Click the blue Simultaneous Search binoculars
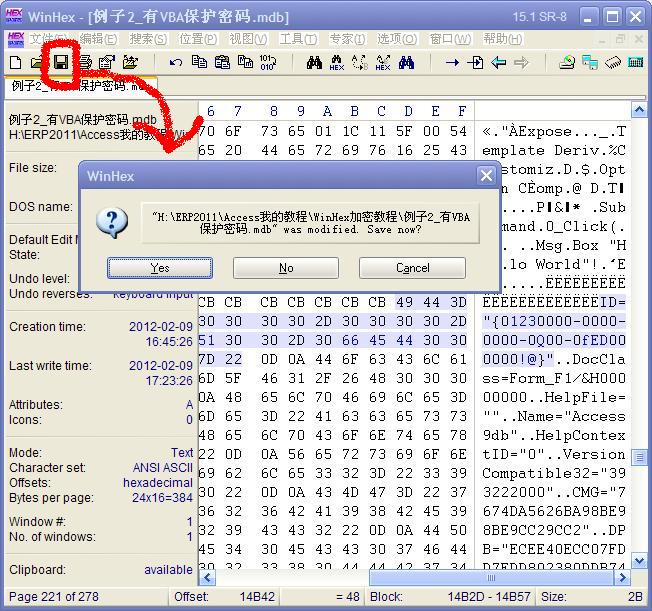Viewport: 652px width, 611px height. [x=406, y=63]
